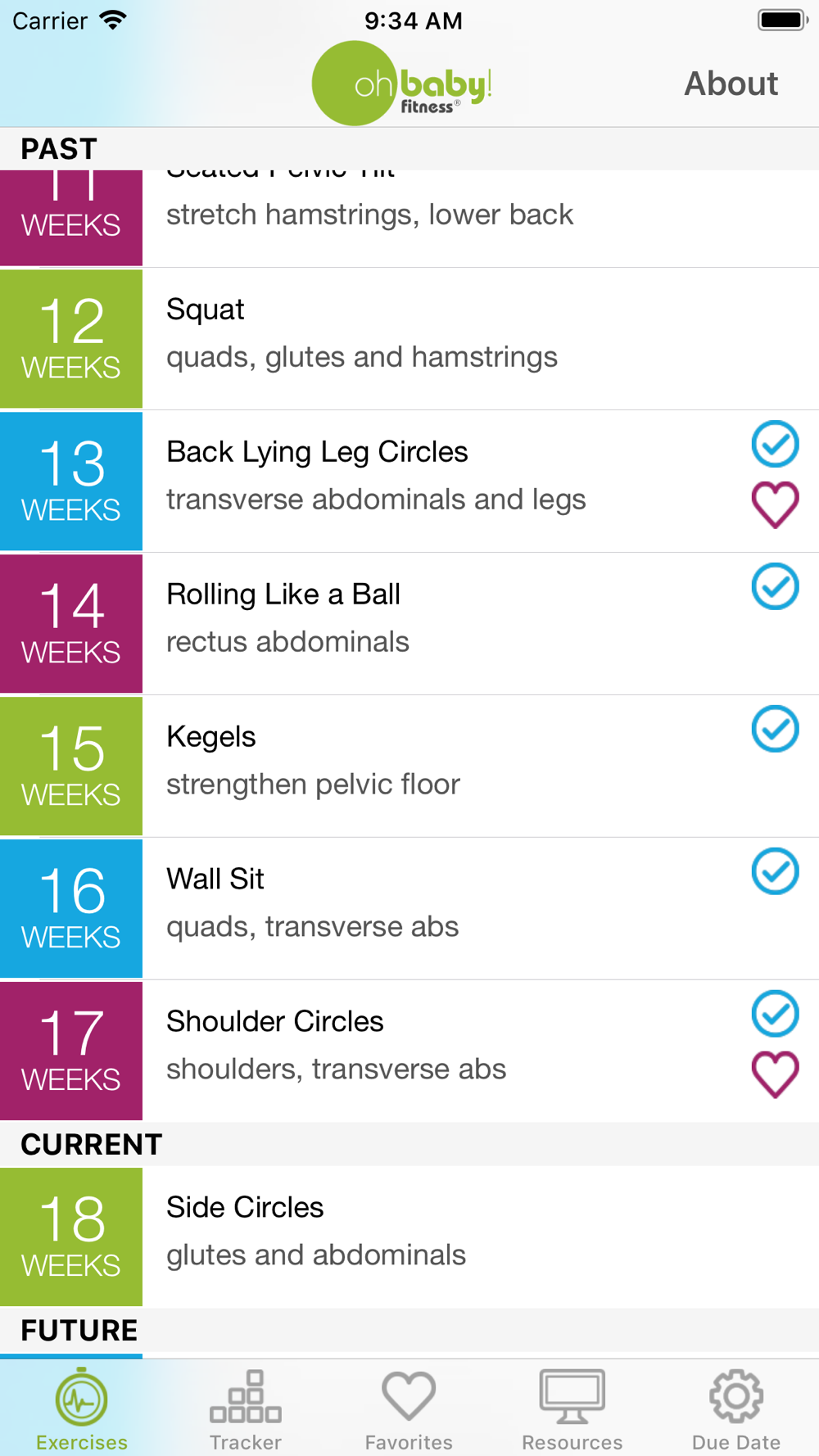Open the About page

(731, 84)
